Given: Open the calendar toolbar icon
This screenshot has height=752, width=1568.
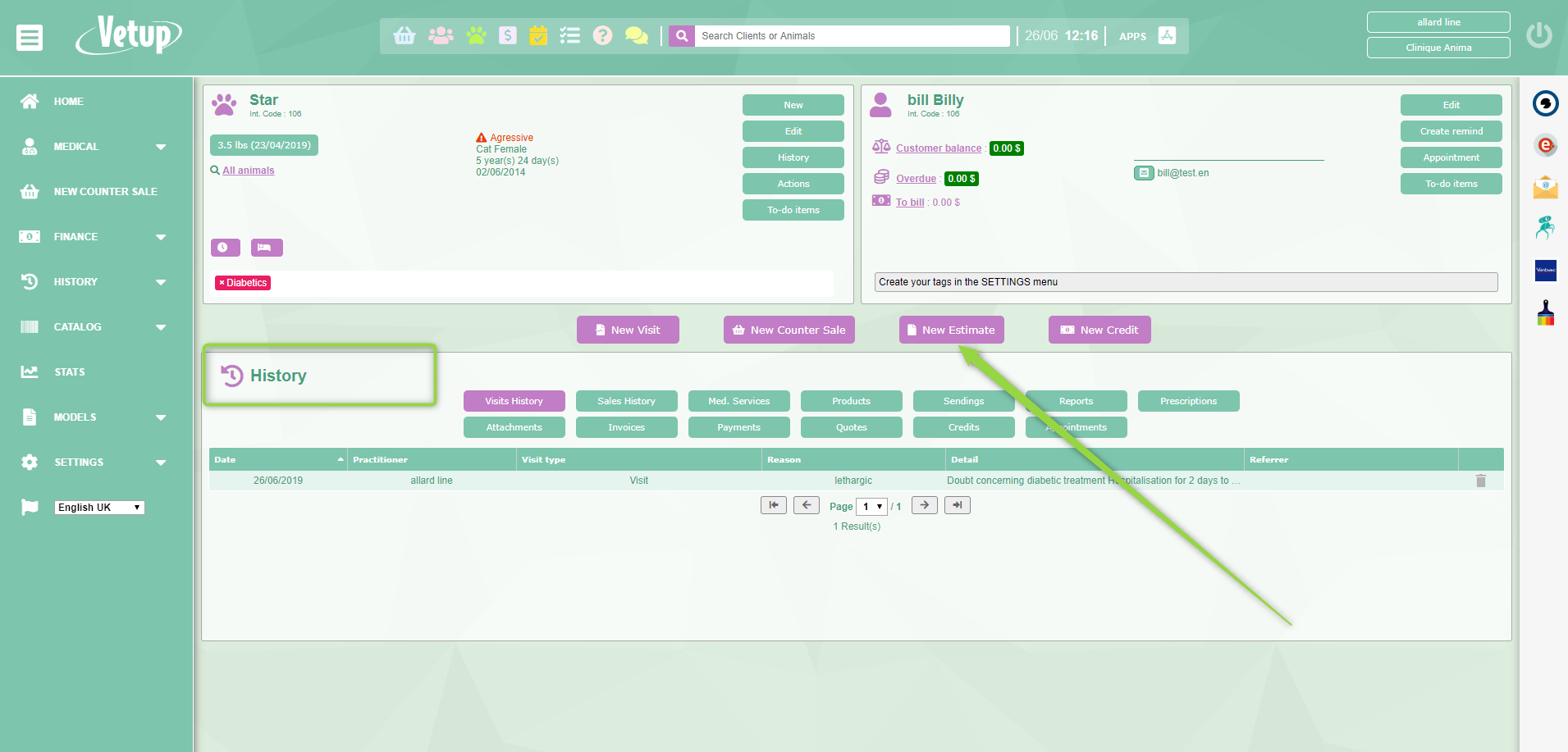Looking at the screenshot, I should tap(538, 35).
